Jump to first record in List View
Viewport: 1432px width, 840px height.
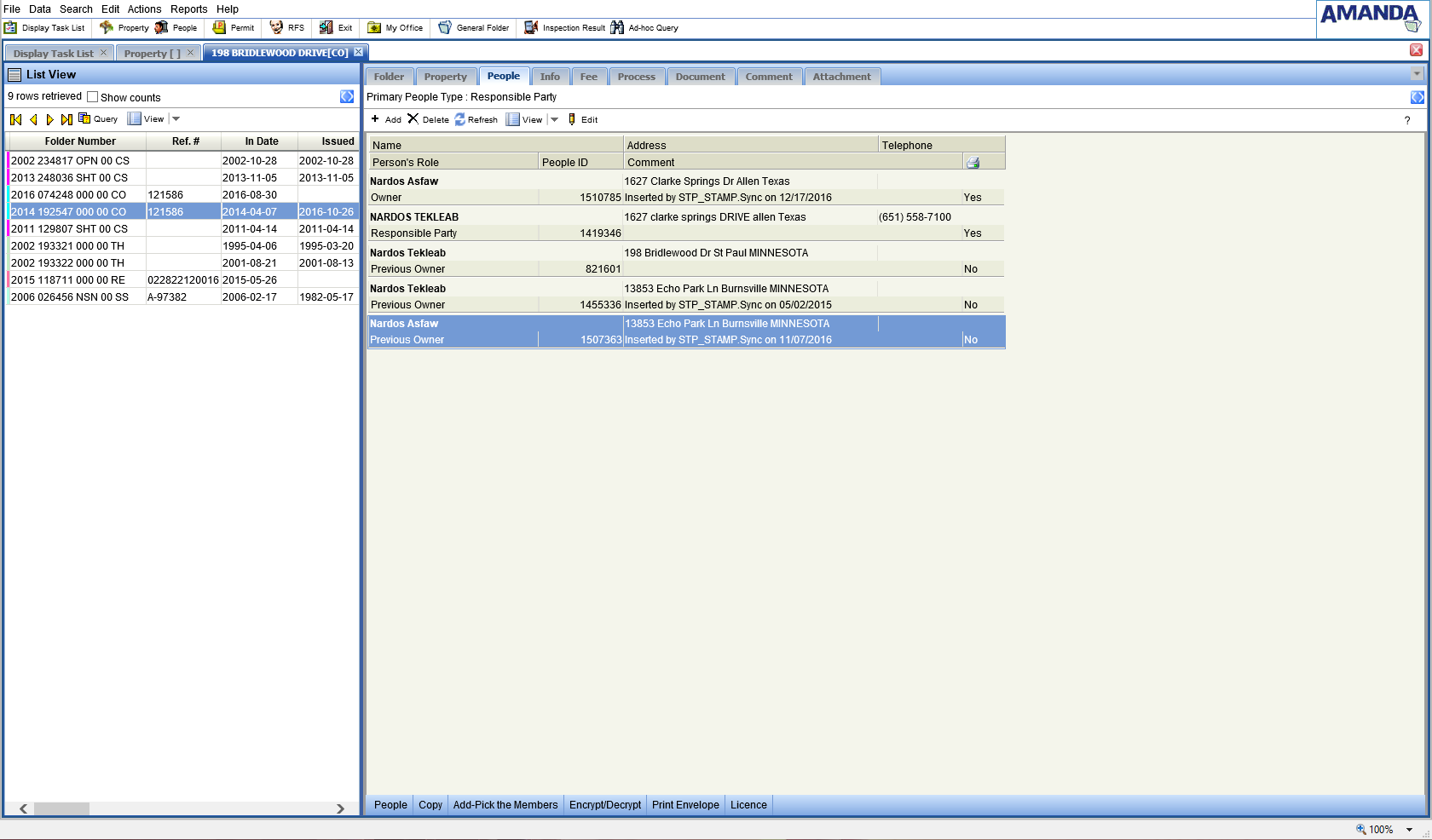coord(15,120)
